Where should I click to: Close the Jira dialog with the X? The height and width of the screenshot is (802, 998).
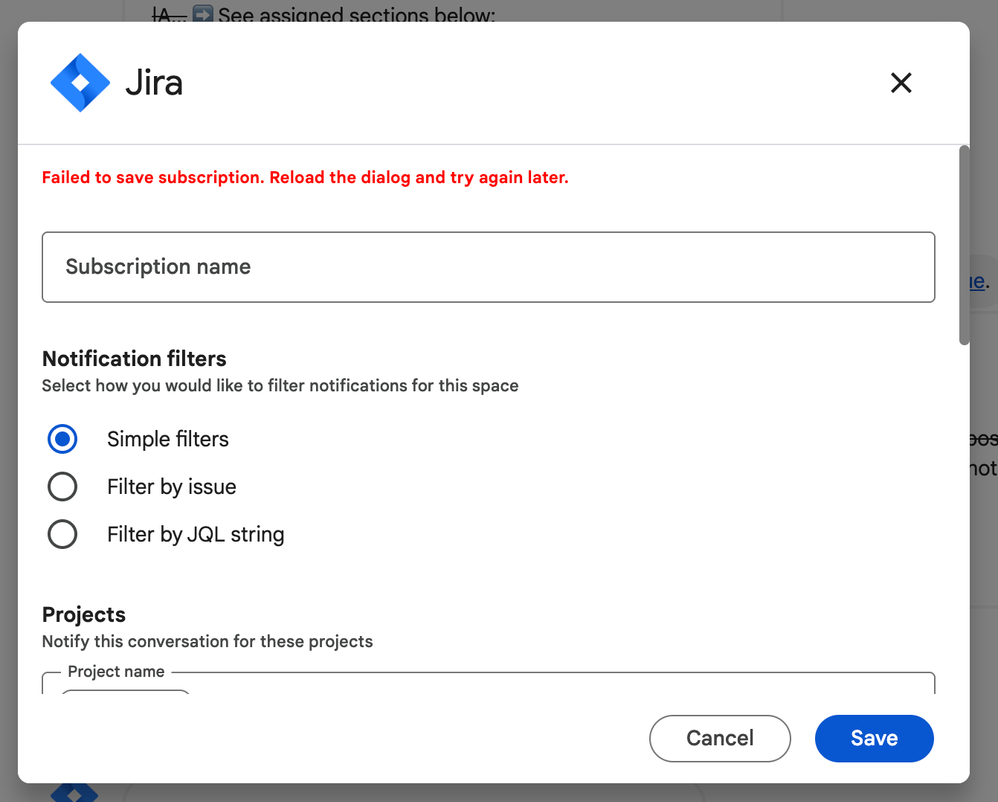pyautogui.click(x=901, y=83)
